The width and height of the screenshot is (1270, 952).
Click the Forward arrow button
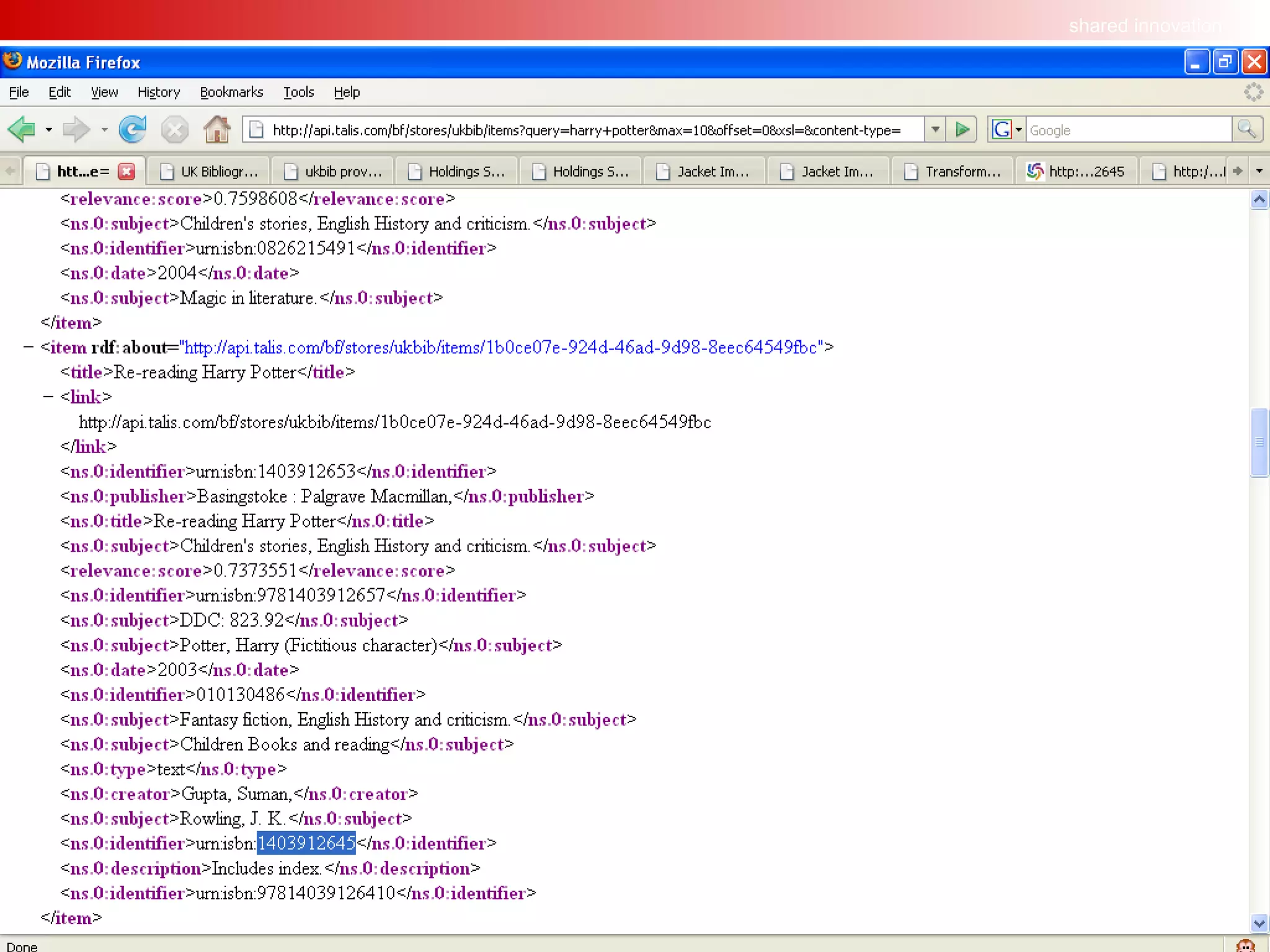tap(77, 130)
